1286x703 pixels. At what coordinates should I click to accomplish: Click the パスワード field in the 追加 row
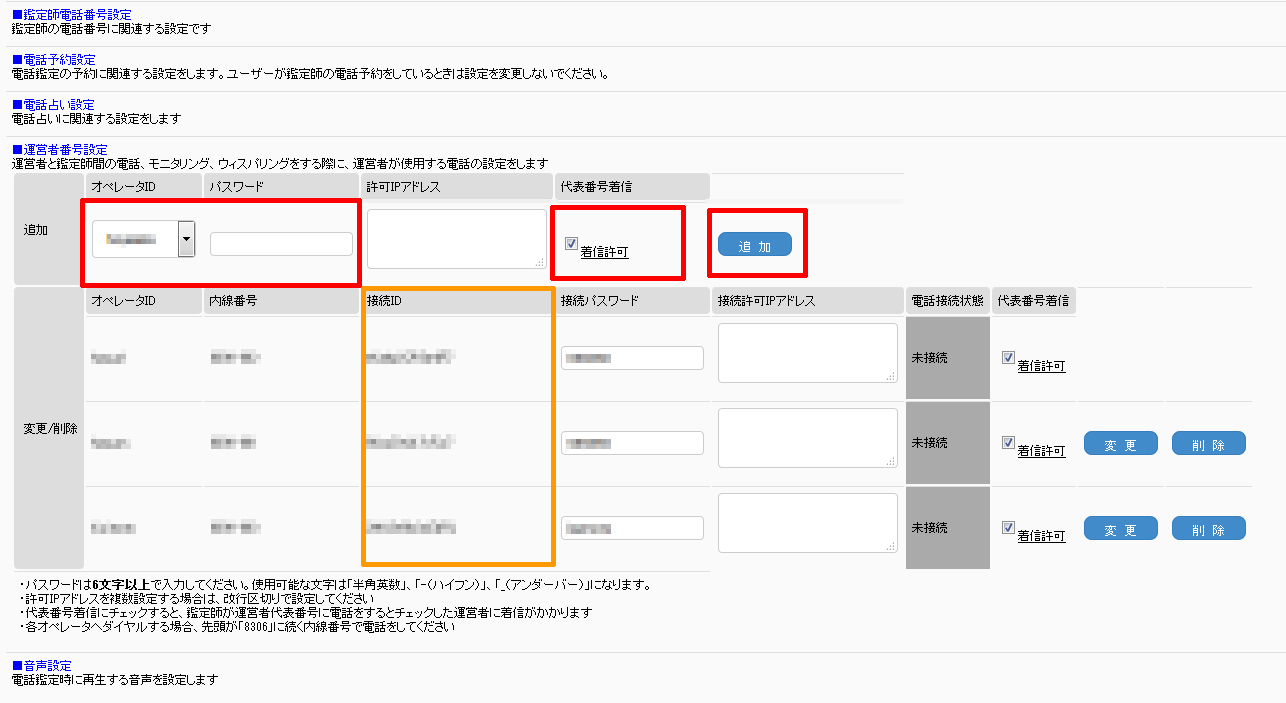(281, 244)
